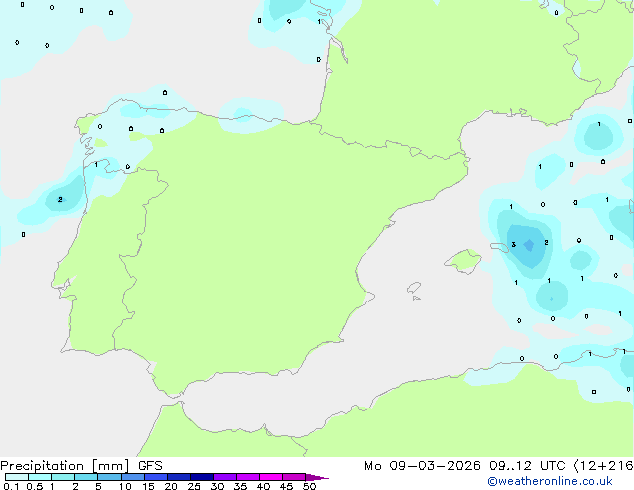Click the 40–45 mm magenta legend swatch
The image size is (634, 490).
pos(271,477)
